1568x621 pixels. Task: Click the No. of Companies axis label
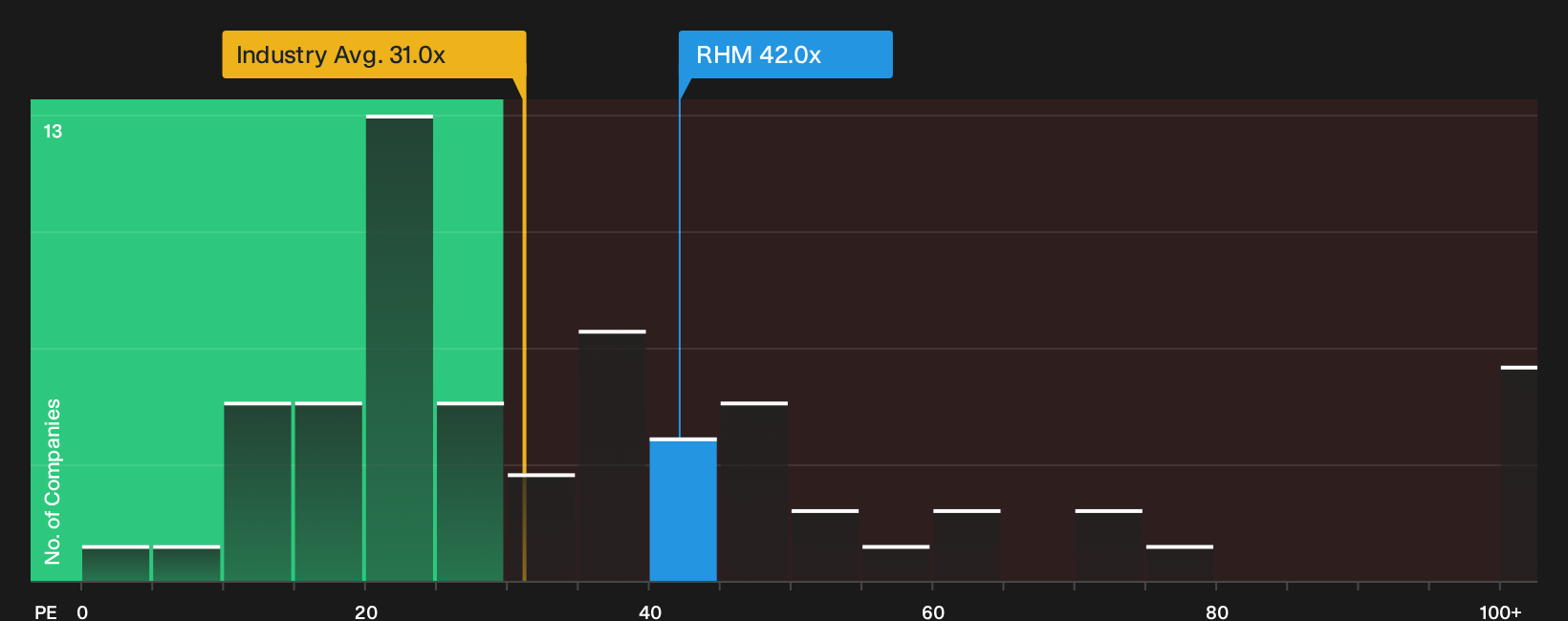(53, 482)
